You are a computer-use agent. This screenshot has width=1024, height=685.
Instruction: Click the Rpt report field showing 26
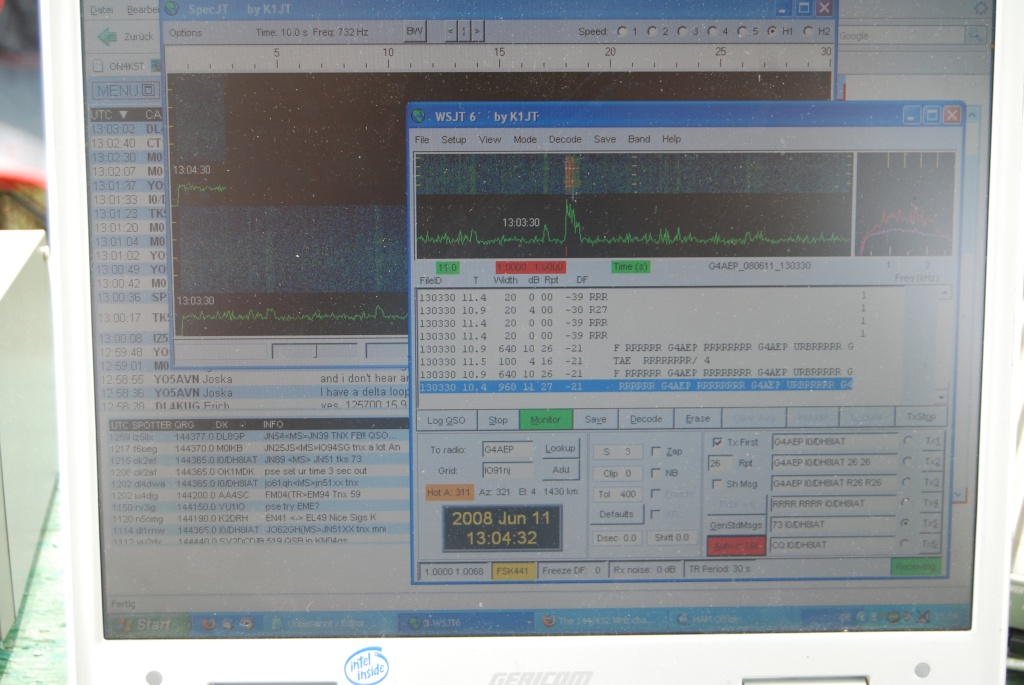(x=719, y=463)
